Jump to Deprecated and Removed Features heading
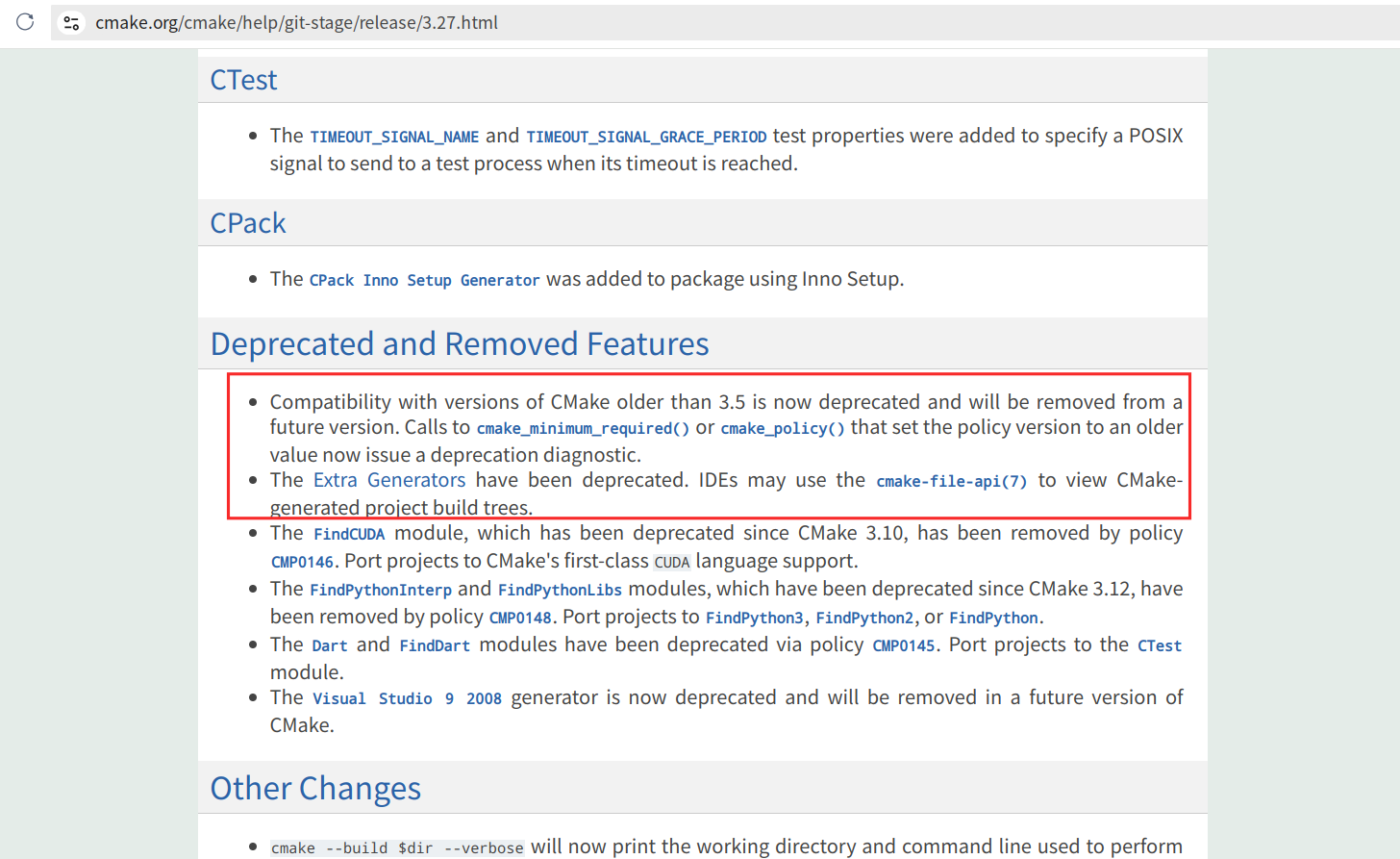 (460, 344)
